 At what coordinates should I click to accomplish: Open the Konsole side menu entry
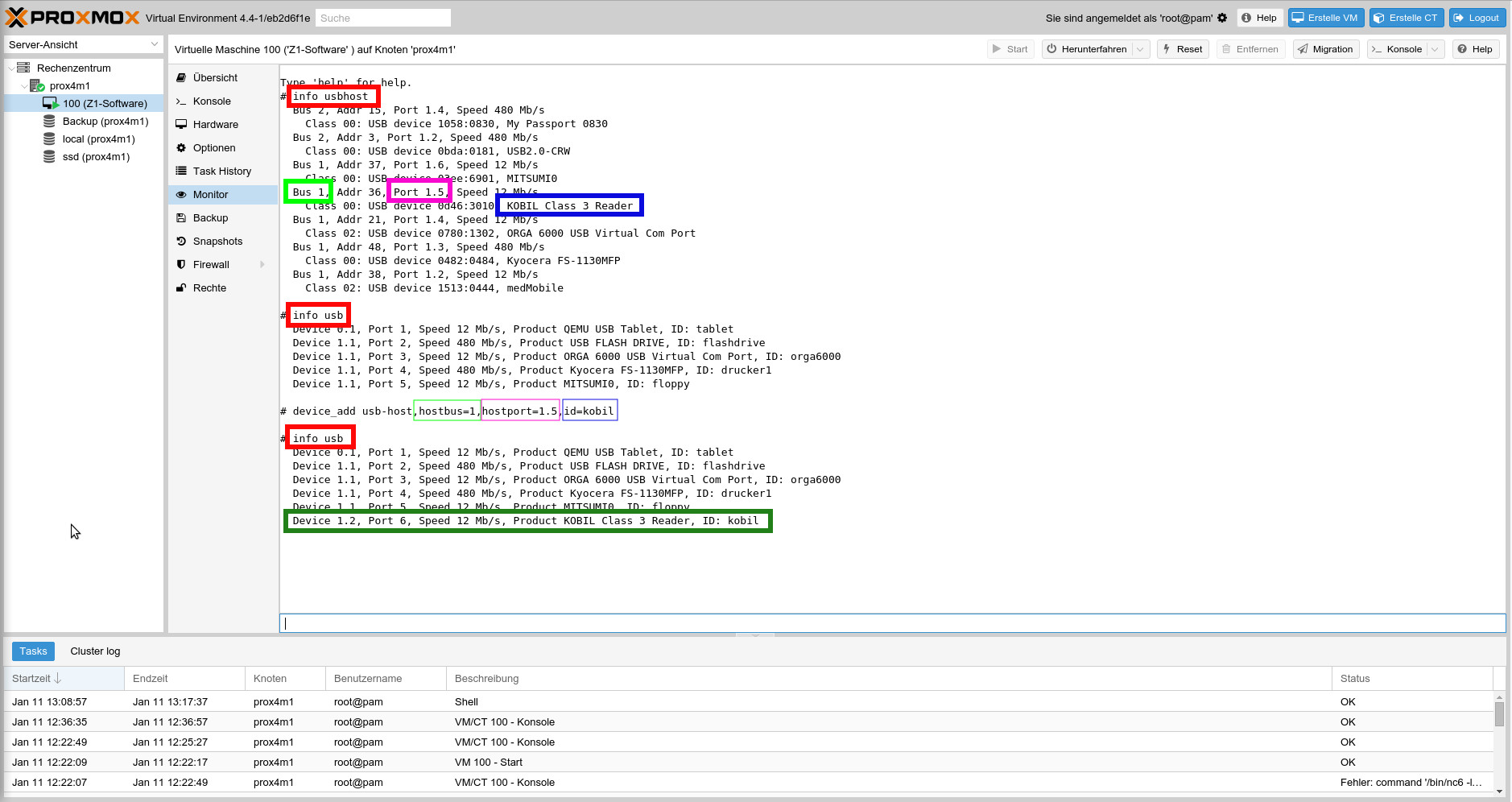223,101
